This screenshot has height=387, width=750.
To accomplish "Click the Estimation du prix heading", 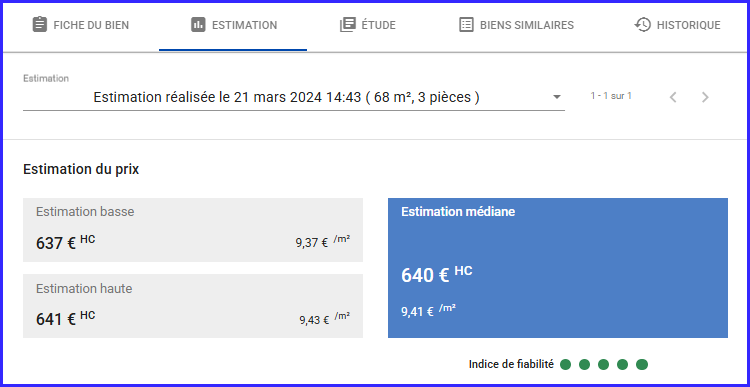I will pyautogui.click(x=81, y=169).
